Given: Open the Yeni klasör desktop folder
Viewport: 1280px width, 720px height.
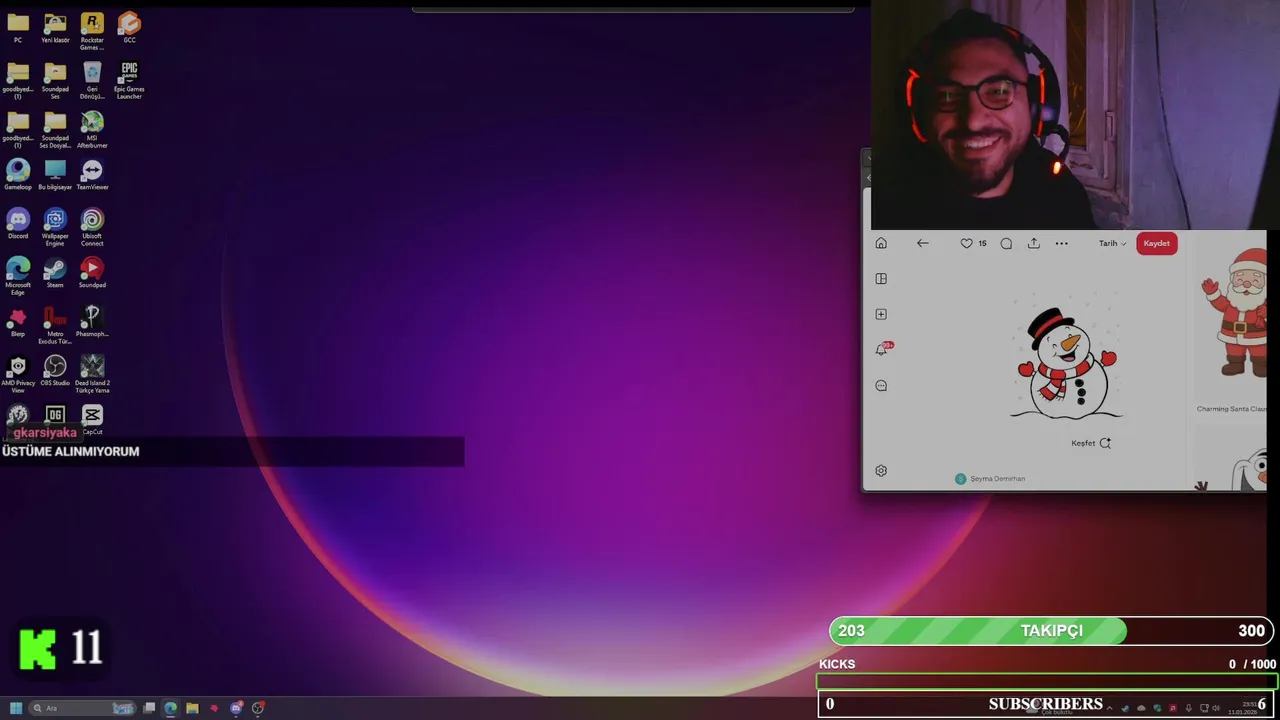Looking at the screenshot, I should 55,27.
